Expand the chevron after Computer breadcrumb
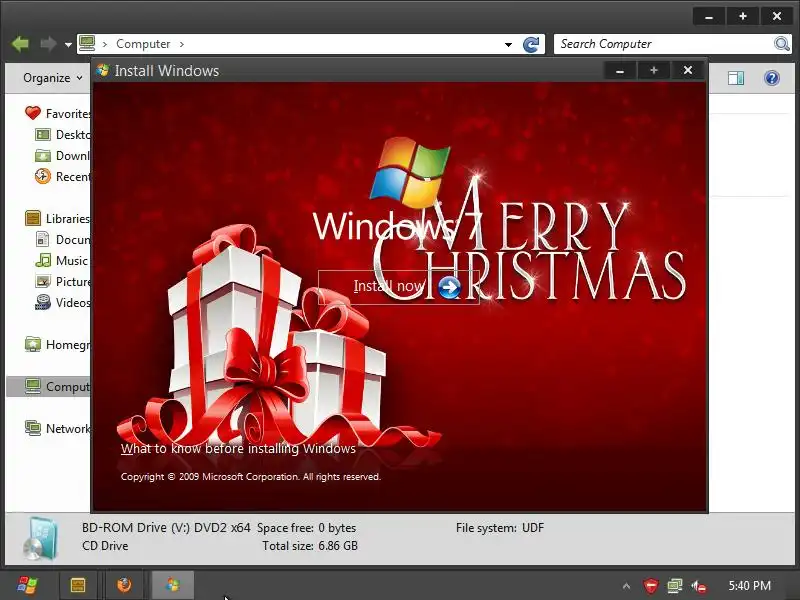 [182, 44]
